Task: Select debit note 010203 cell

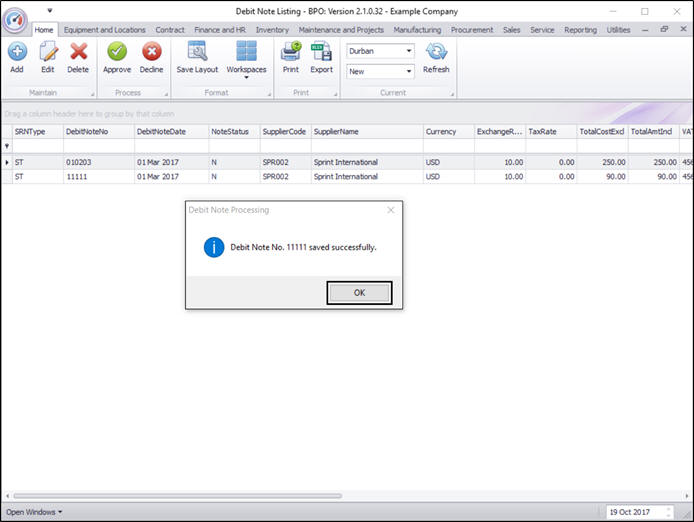Action: click(99, 162)
